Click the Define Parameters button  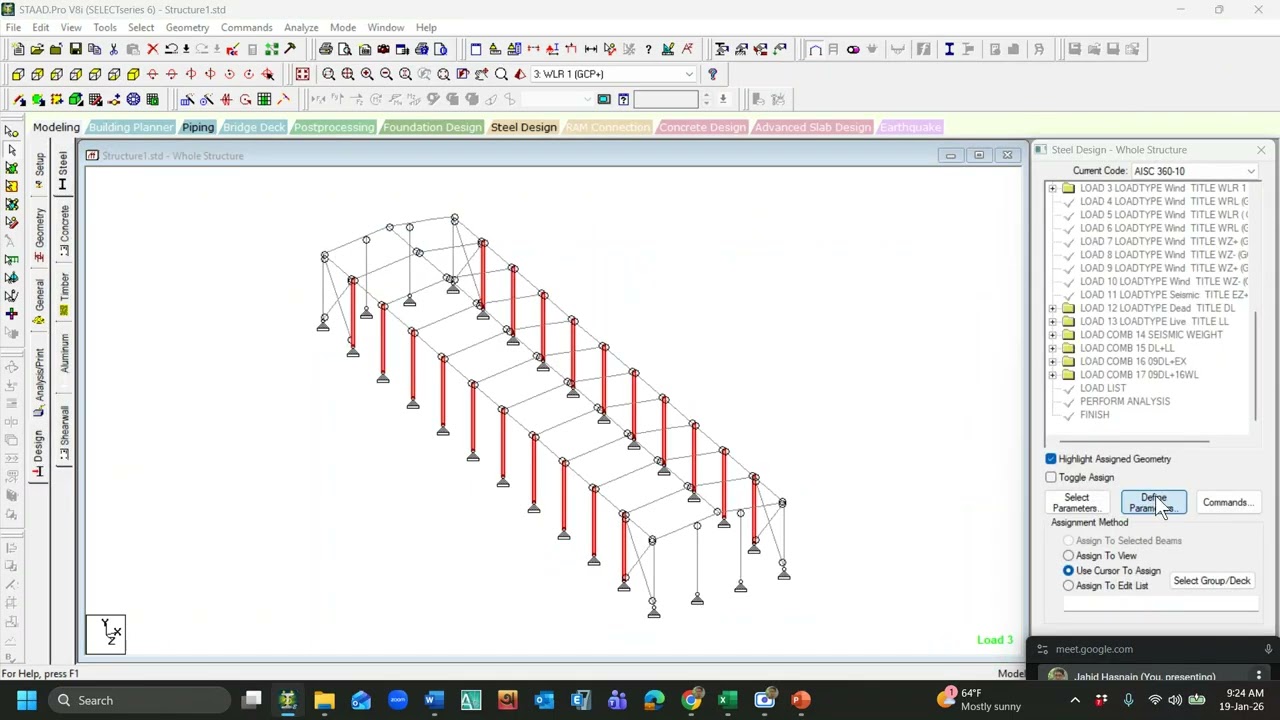pos(1153,503)
